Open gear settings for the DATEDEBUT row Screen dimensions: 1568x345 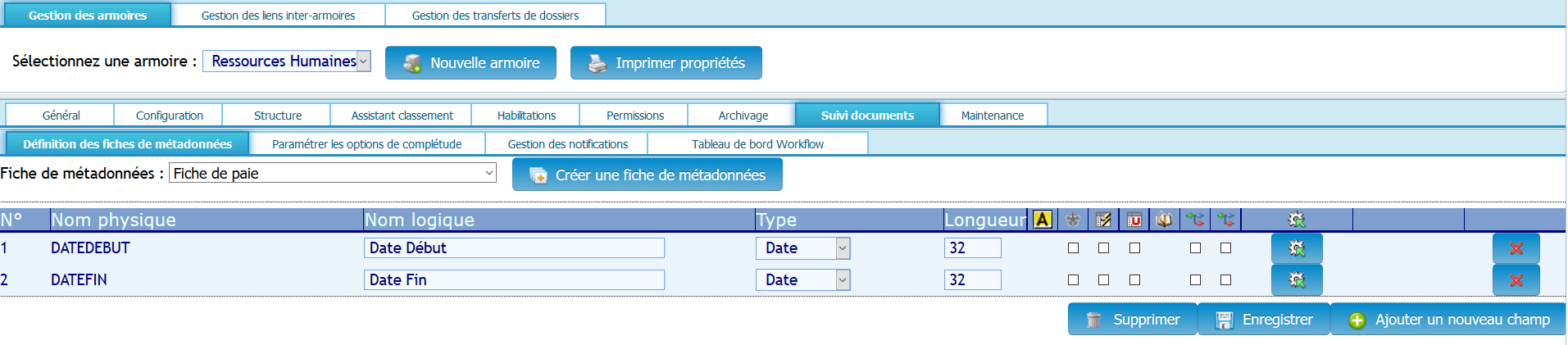1297,248
